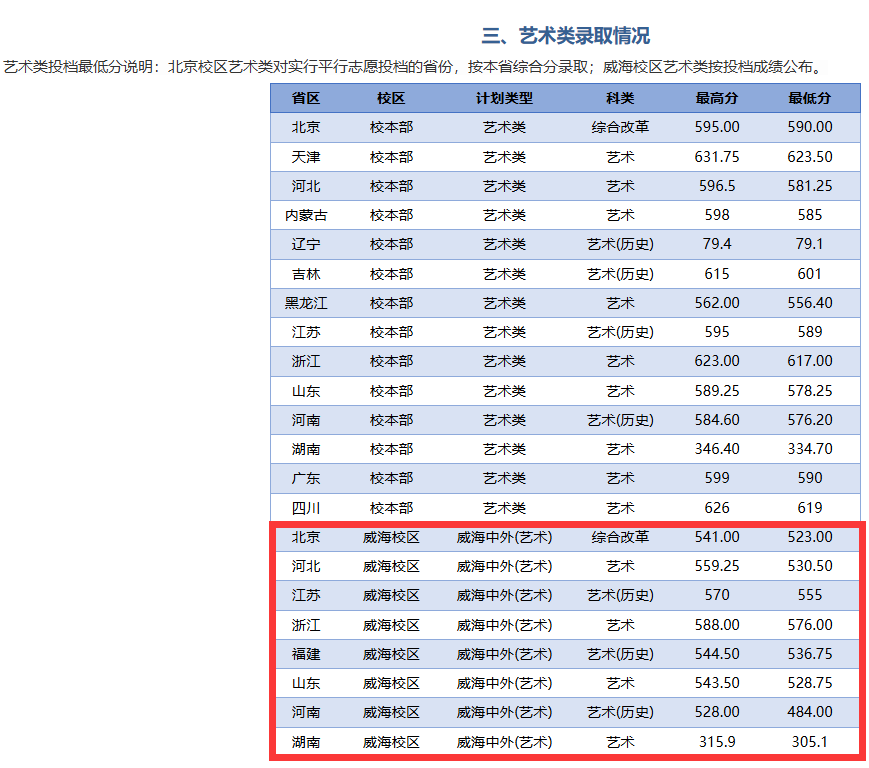Click the 内蒙古 province cell
This screenshot has width=869, height=768.
[306, 215]
